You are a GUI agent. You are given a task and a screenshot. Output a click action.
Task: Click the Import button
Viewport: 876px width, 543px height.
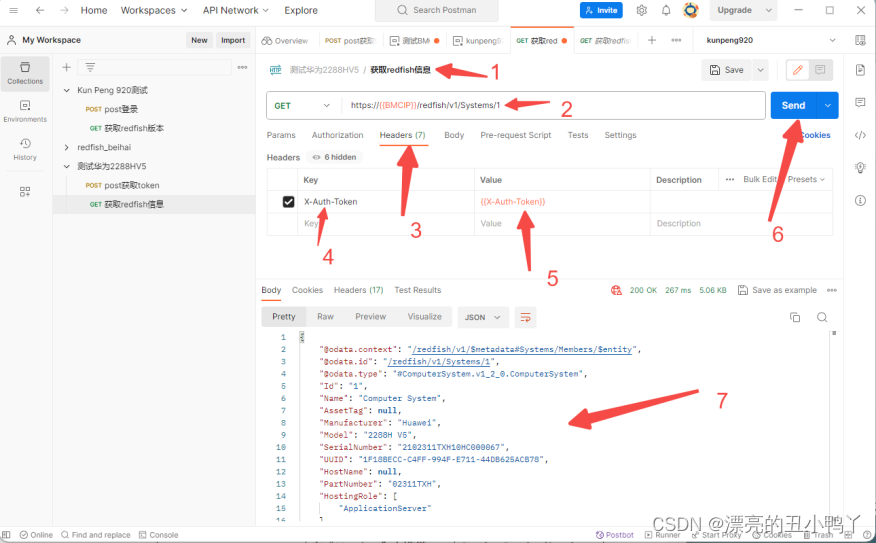(233, 40)
